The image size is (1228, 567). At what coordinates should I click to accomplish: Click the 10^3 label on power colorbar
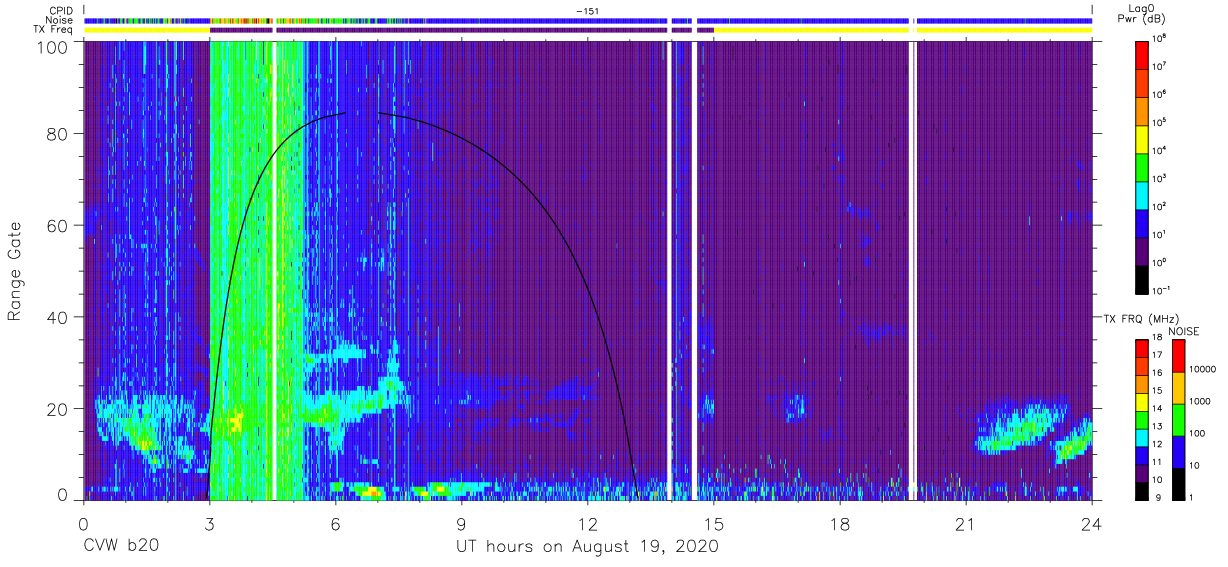(x=1158, y=178)
